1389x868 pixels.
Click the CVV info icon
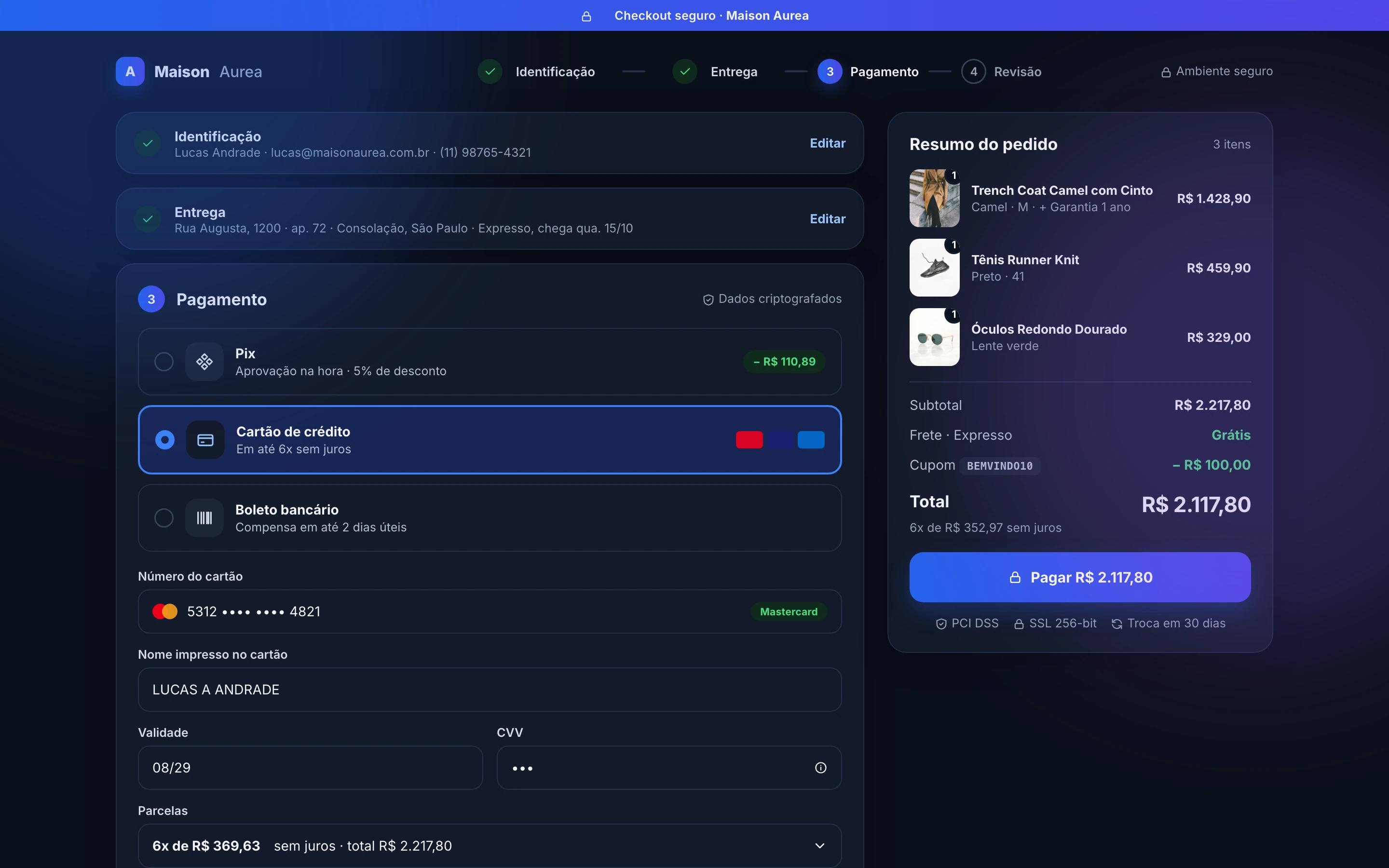[x=821, y=768]
